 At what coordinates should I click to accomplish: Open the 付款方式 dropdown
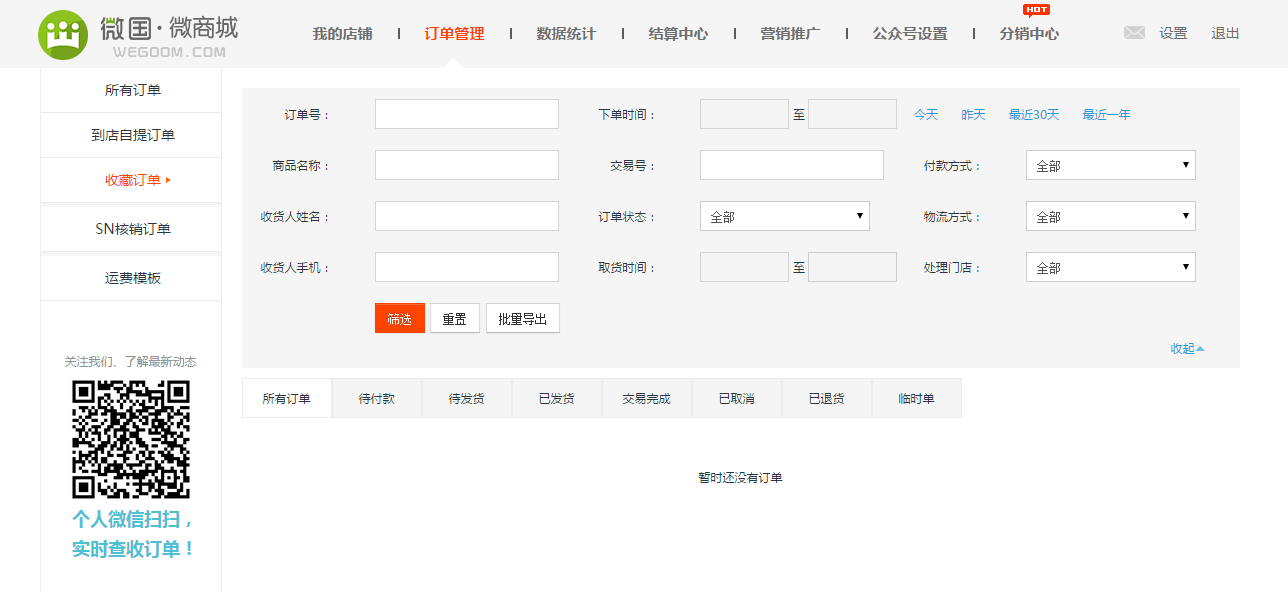1111,165
